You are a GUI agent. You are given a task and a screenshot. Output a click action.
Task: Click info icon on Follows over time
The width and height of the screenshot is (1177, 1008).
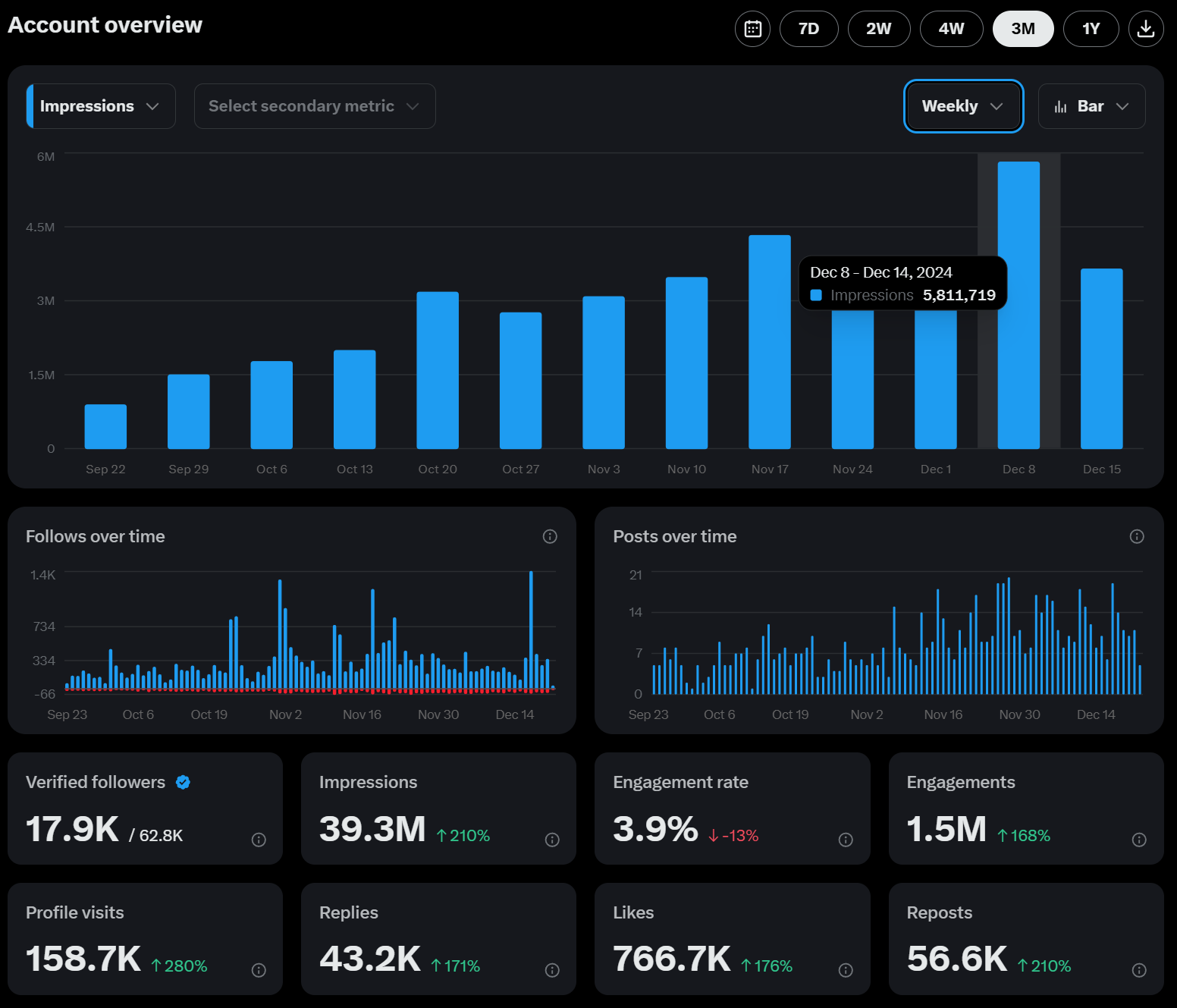550,536
